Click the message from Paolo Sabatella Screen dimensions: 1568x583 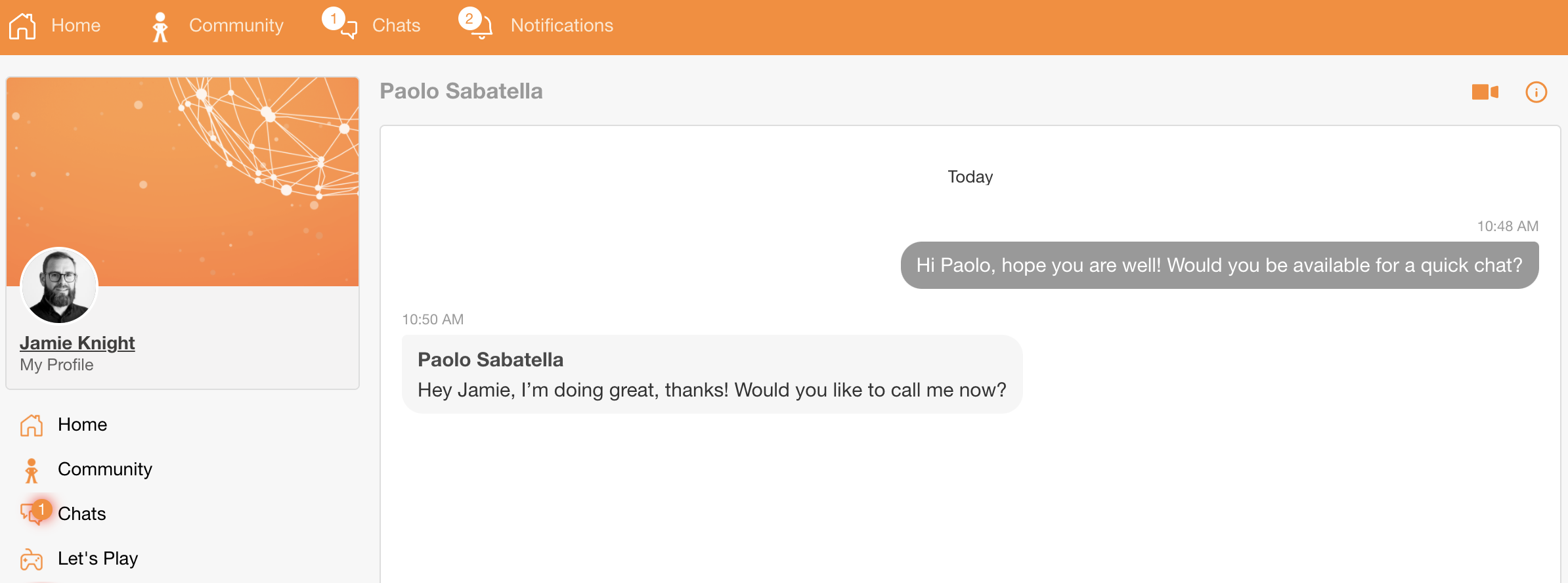point(712,374)
